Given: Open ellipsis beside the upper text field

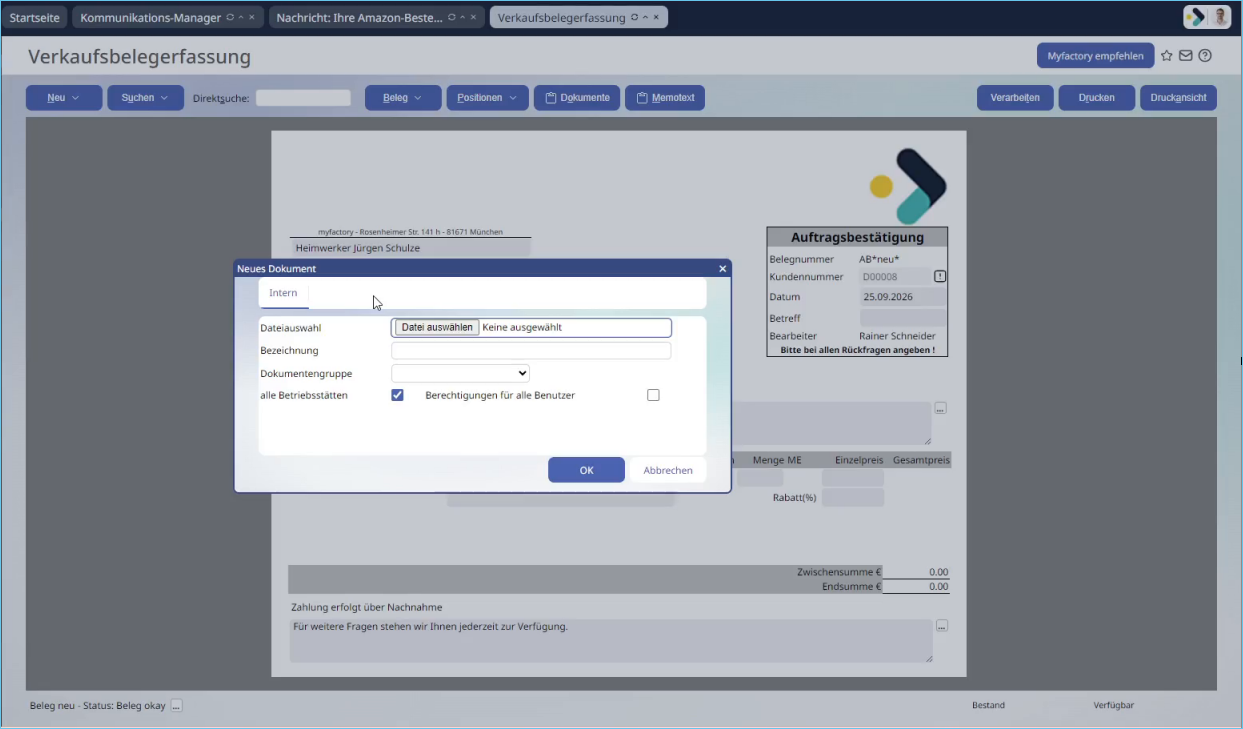Looking at the screenshot, I should (x=940, y=408).
